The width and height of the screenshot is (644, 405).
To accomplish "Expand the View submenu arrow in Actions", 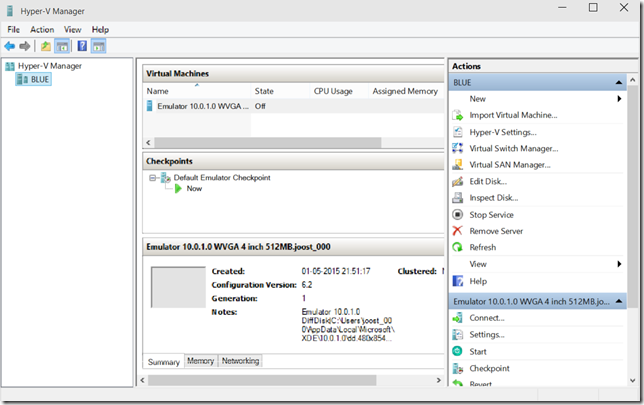I will (619, 264).
